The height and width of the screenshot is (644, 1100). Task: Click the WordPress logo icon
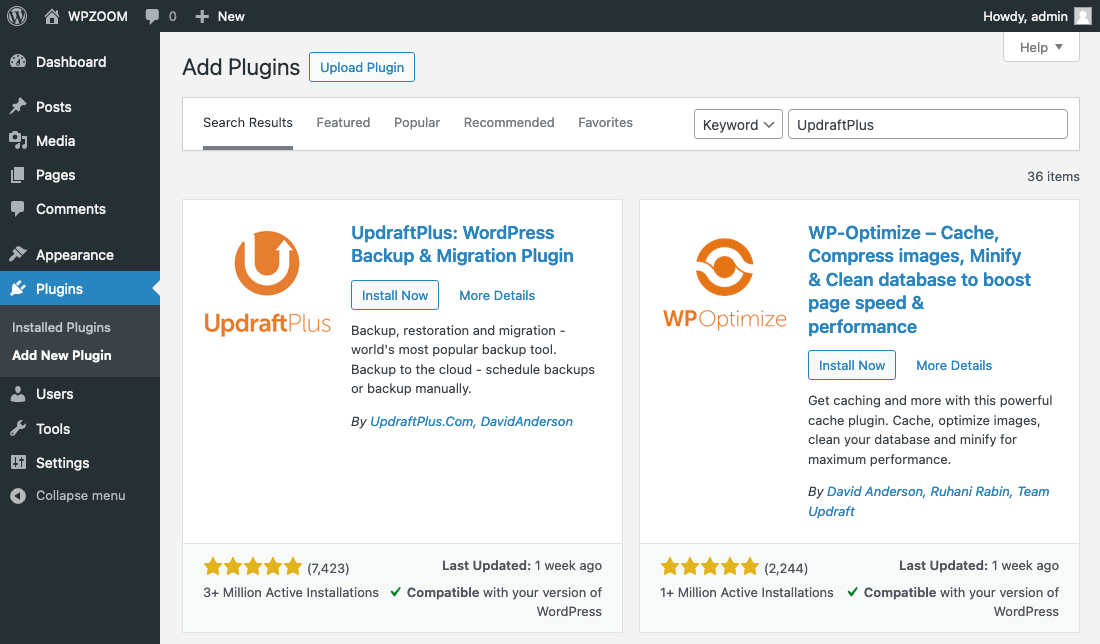click(x=17, y=16)
